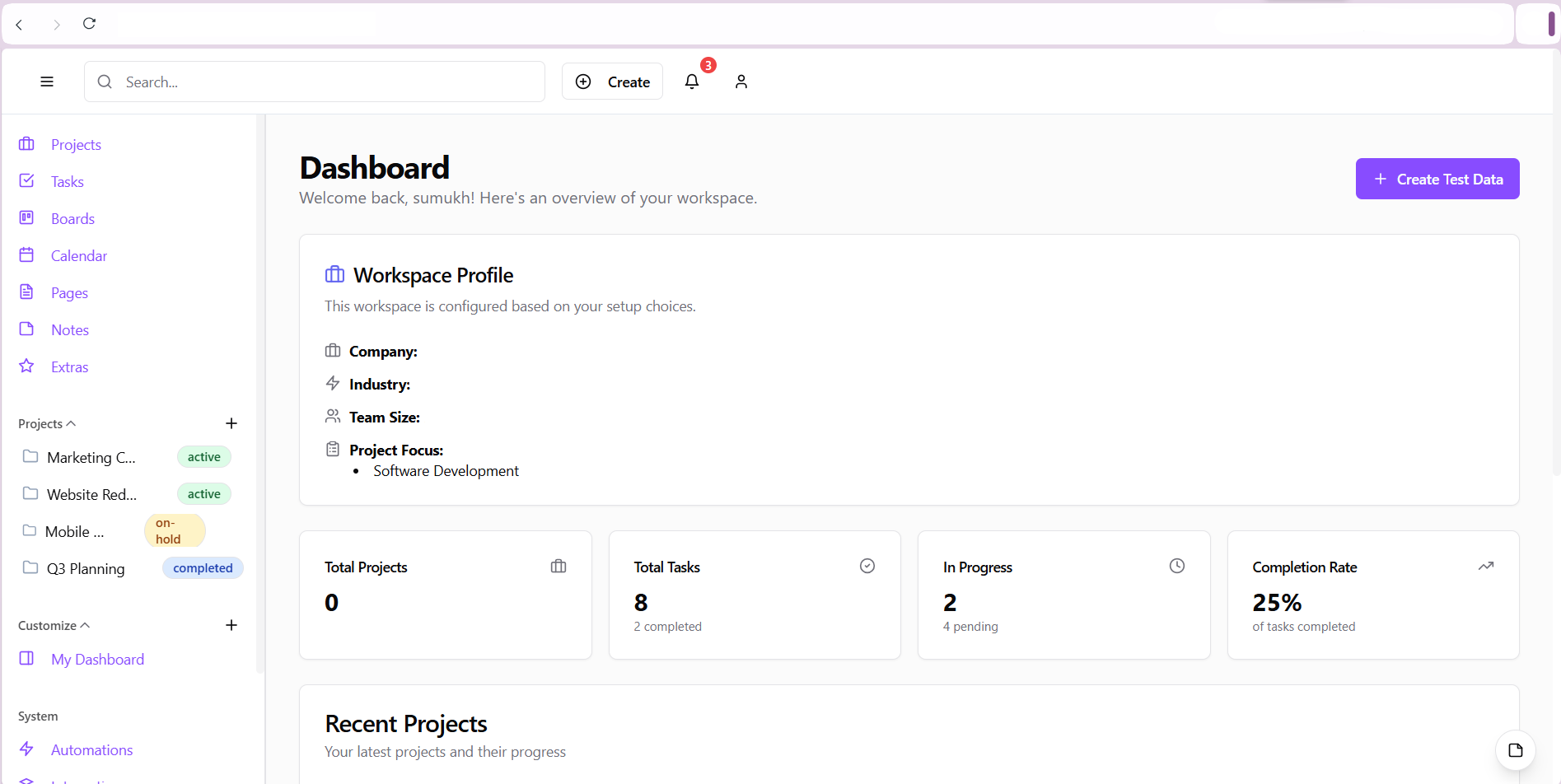The image size is (1561, 784).
Task: Click the Create Test Data button
Action: point(1437,179)
